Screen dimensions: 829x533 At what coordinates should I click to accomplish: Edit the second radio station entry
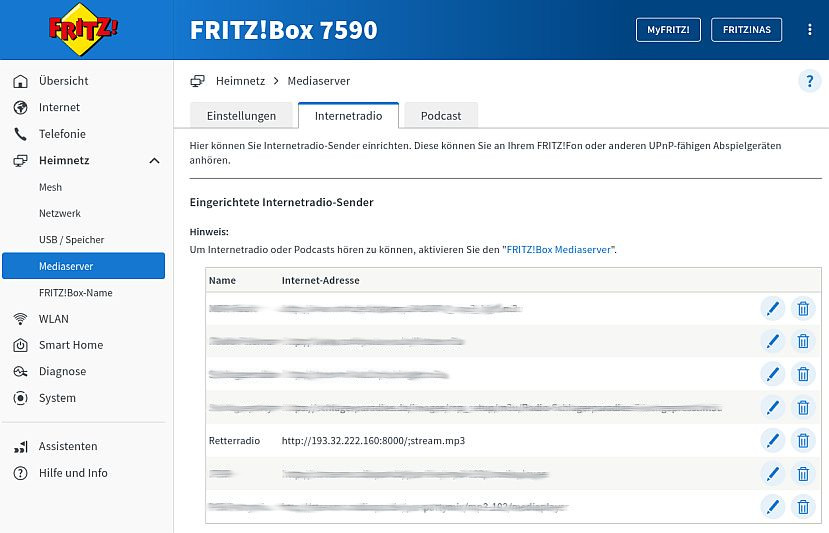point(772,341)
